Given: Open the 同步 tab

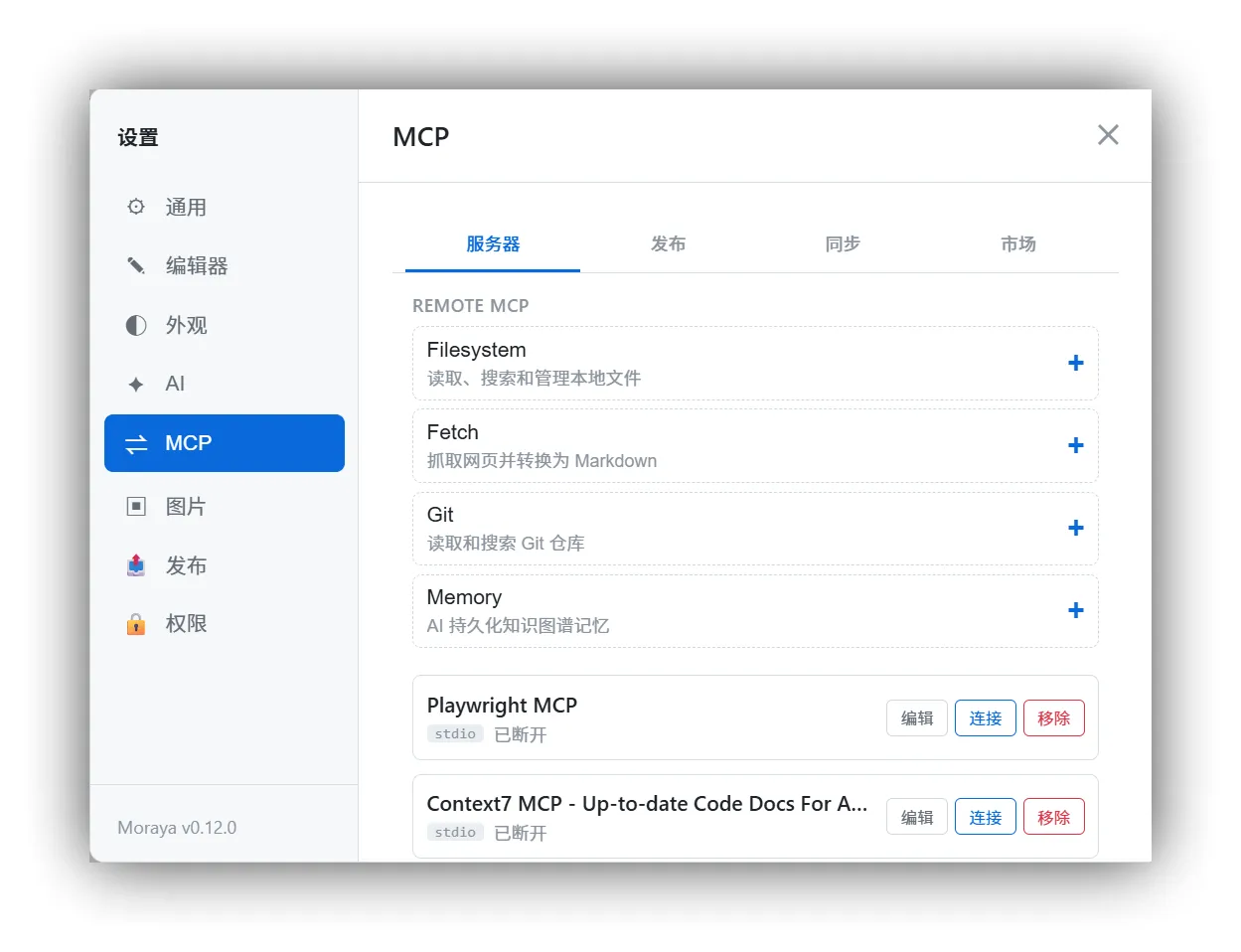Looking at the screenshot, I should point(843,244).
